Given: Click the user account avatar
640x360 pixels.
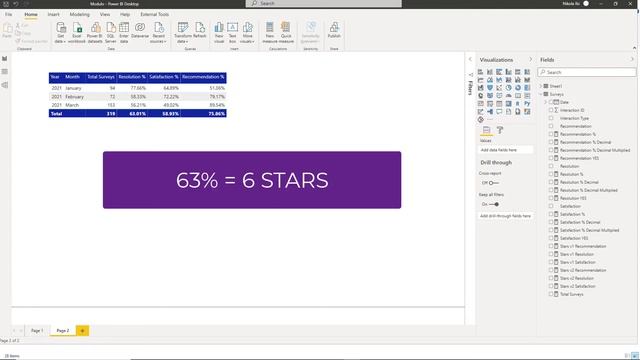Looking at the screenshot, I should point(586,3).
